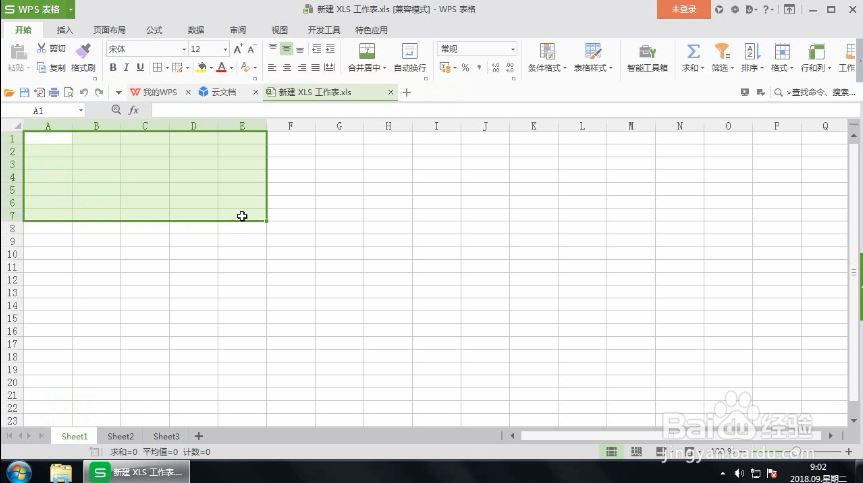Click the Format Painter brush icon

coord(83,51)
